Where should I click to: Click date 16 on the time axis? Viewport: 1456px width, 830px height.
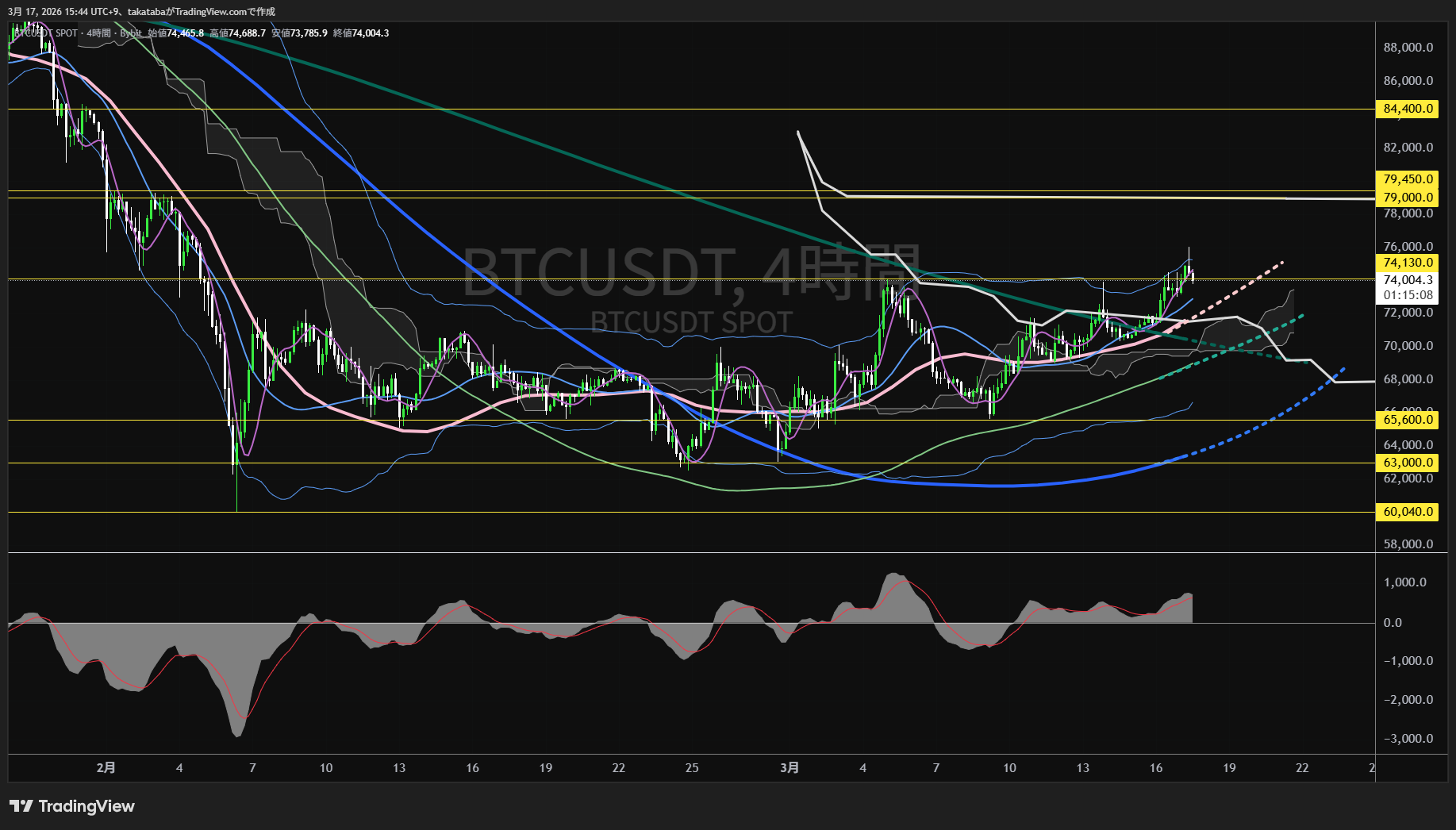point(1156,767)
